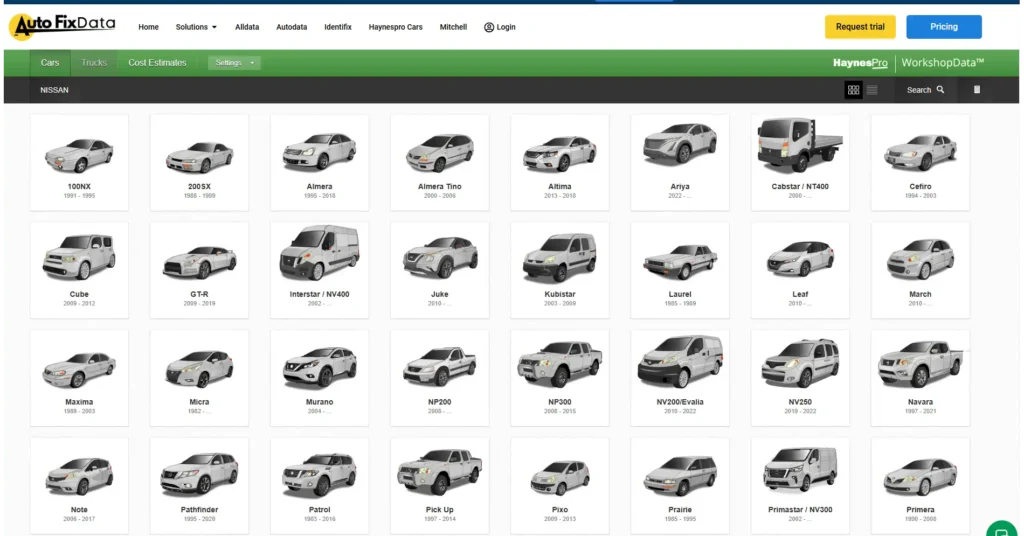This screenshot has width=1024, height=536.
Task: Select the NP200 model card
Action: [x=440, y=378]
